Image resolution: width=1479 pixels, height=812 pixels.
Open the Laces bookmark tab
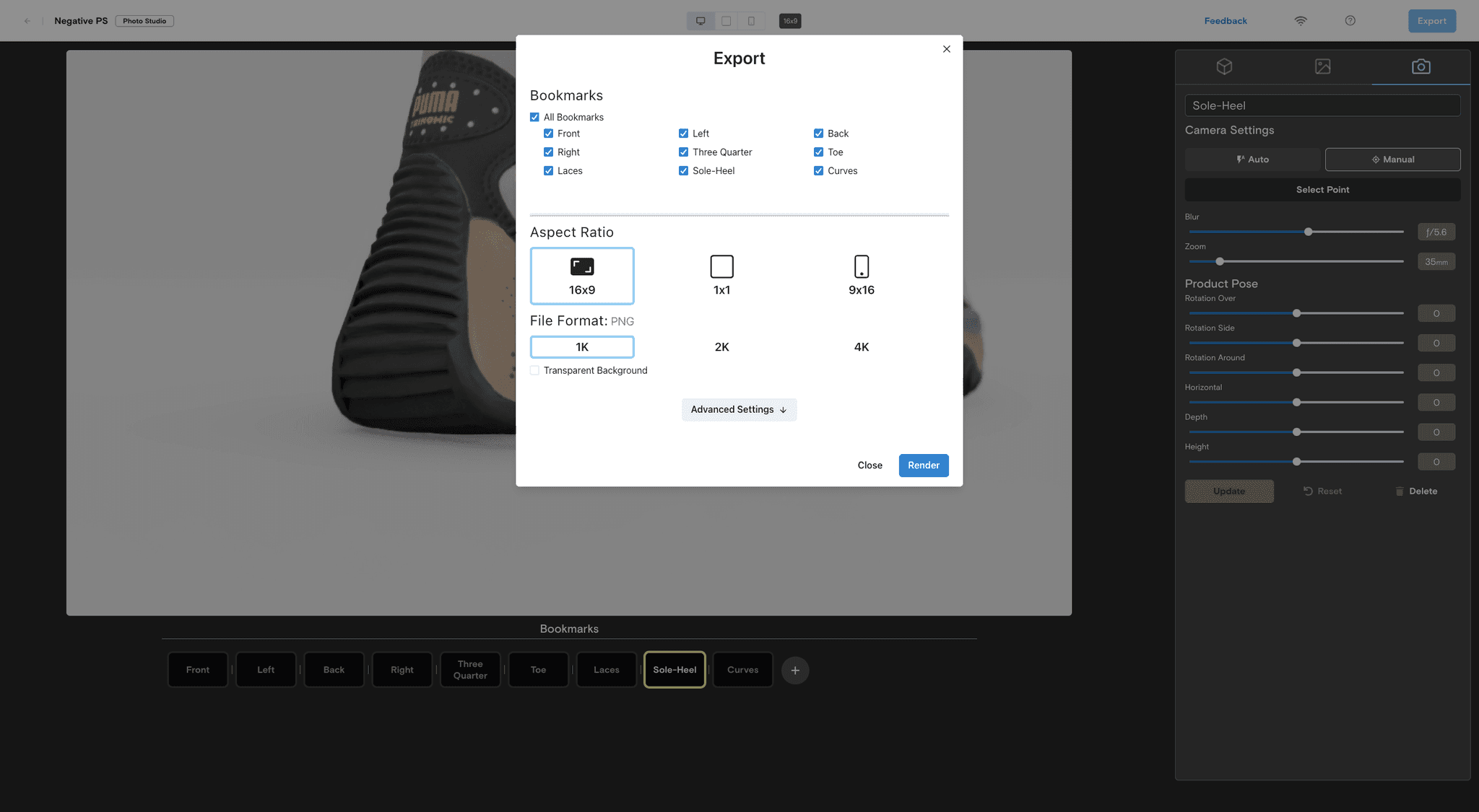(607, 670)
